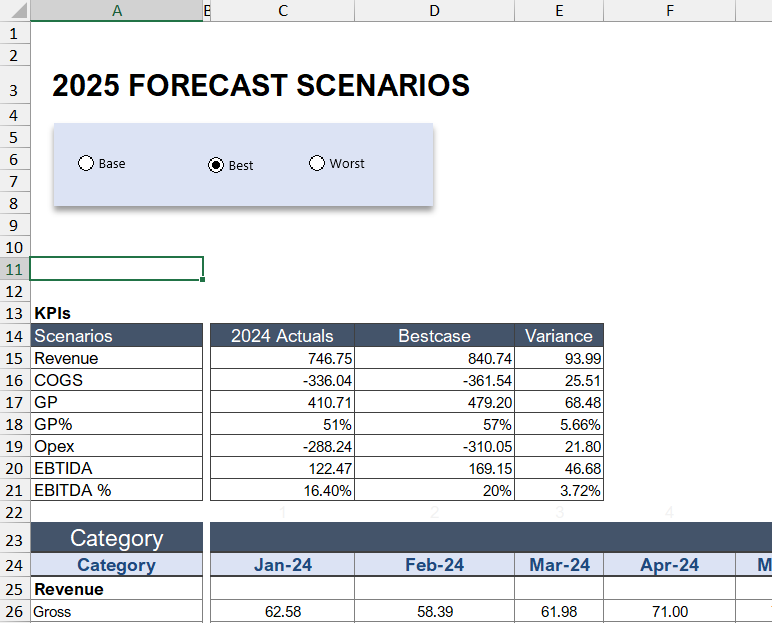The image size is (772, 623).
Task: Select column A header
Action: 116,11
